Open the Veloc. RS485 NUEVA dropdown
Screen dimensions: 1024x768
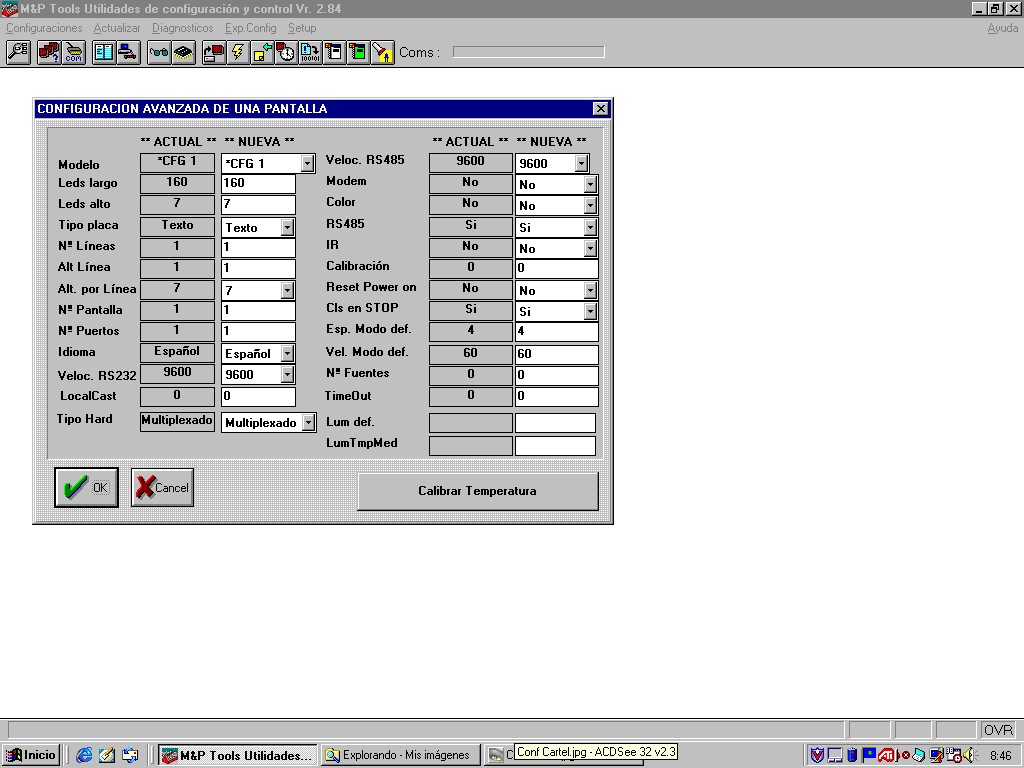click(581, 163)
